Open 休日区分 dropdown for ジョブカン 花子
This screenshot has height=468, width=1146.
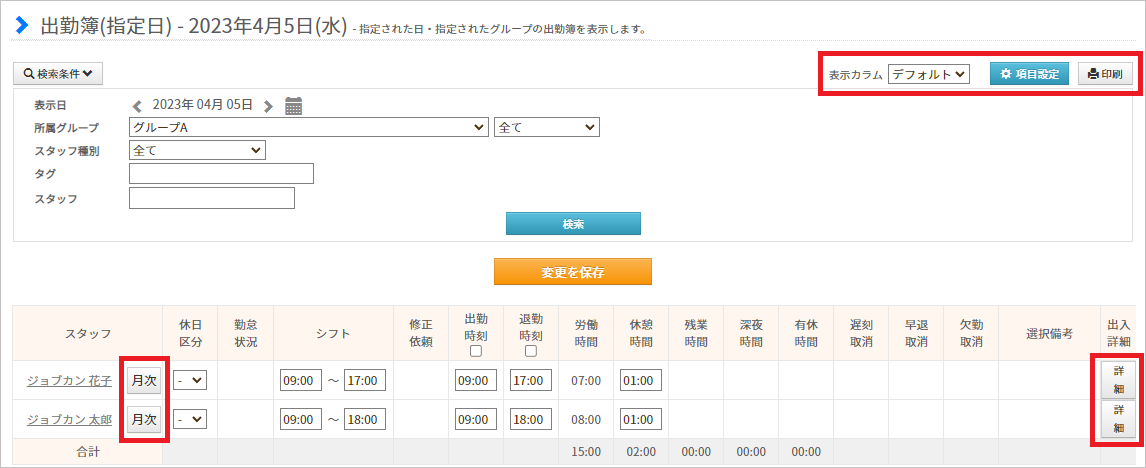point(190,380)
